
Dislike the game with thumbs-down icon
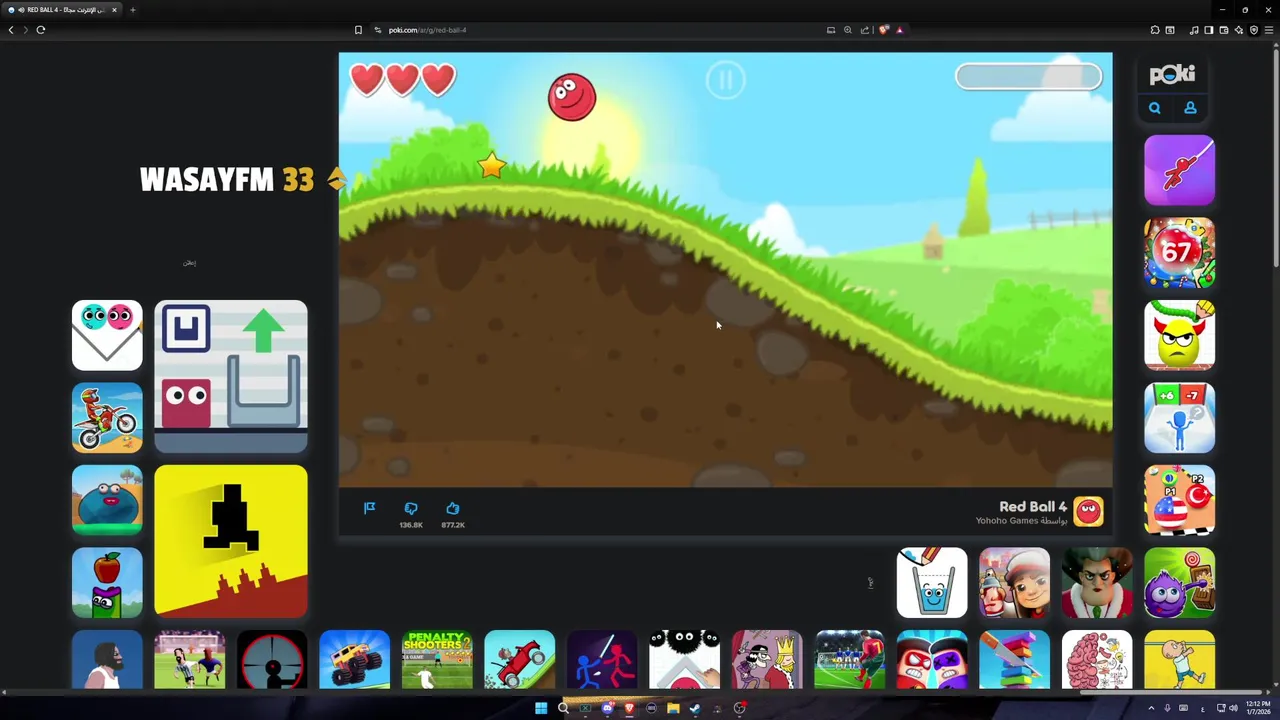pos(411,509)
